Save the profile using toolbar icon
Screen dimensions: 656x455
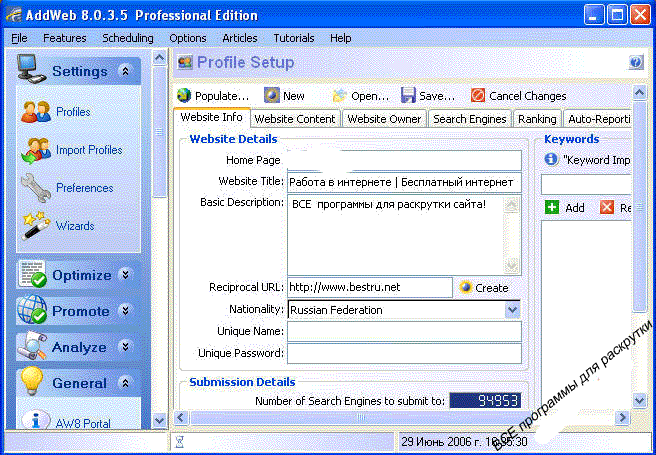point(409,96)
